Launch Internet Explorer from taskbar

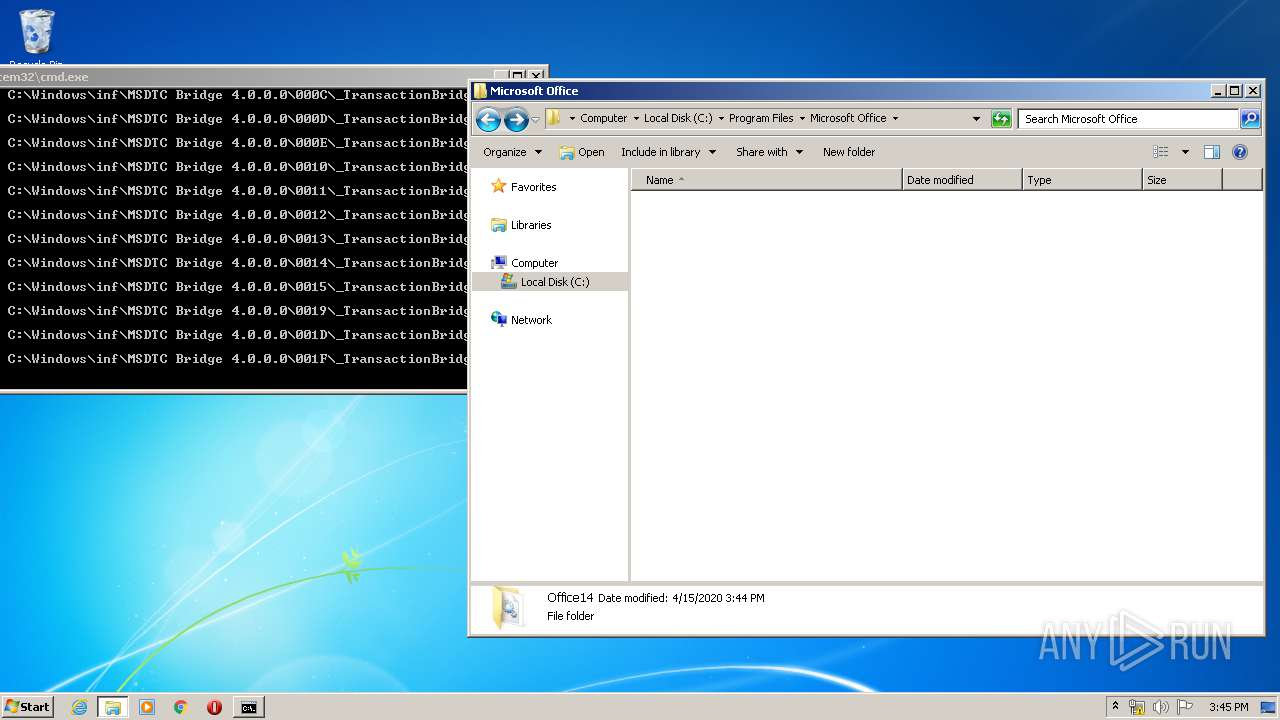(x=79, y=707)
